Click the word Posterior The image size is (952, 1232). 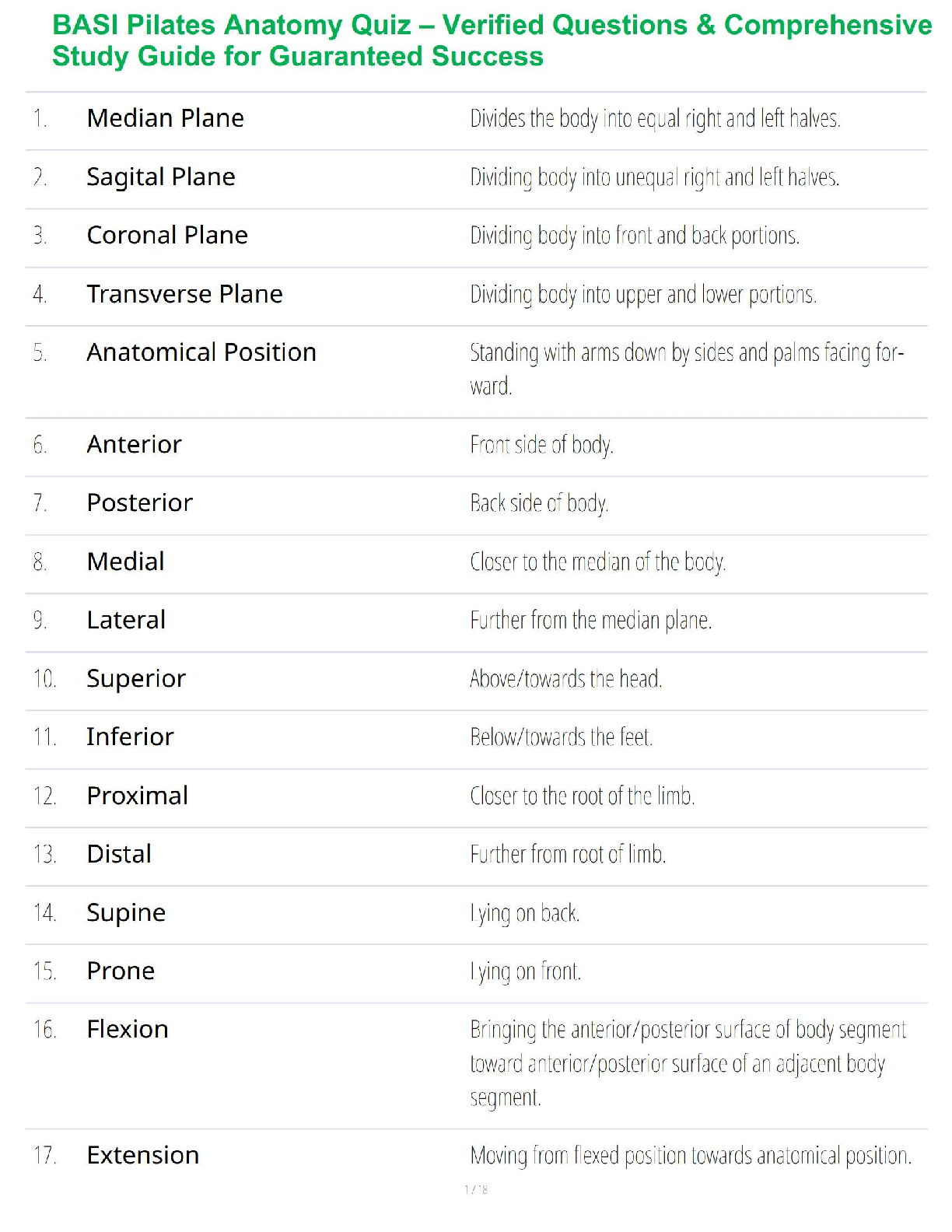click(139, 502)
